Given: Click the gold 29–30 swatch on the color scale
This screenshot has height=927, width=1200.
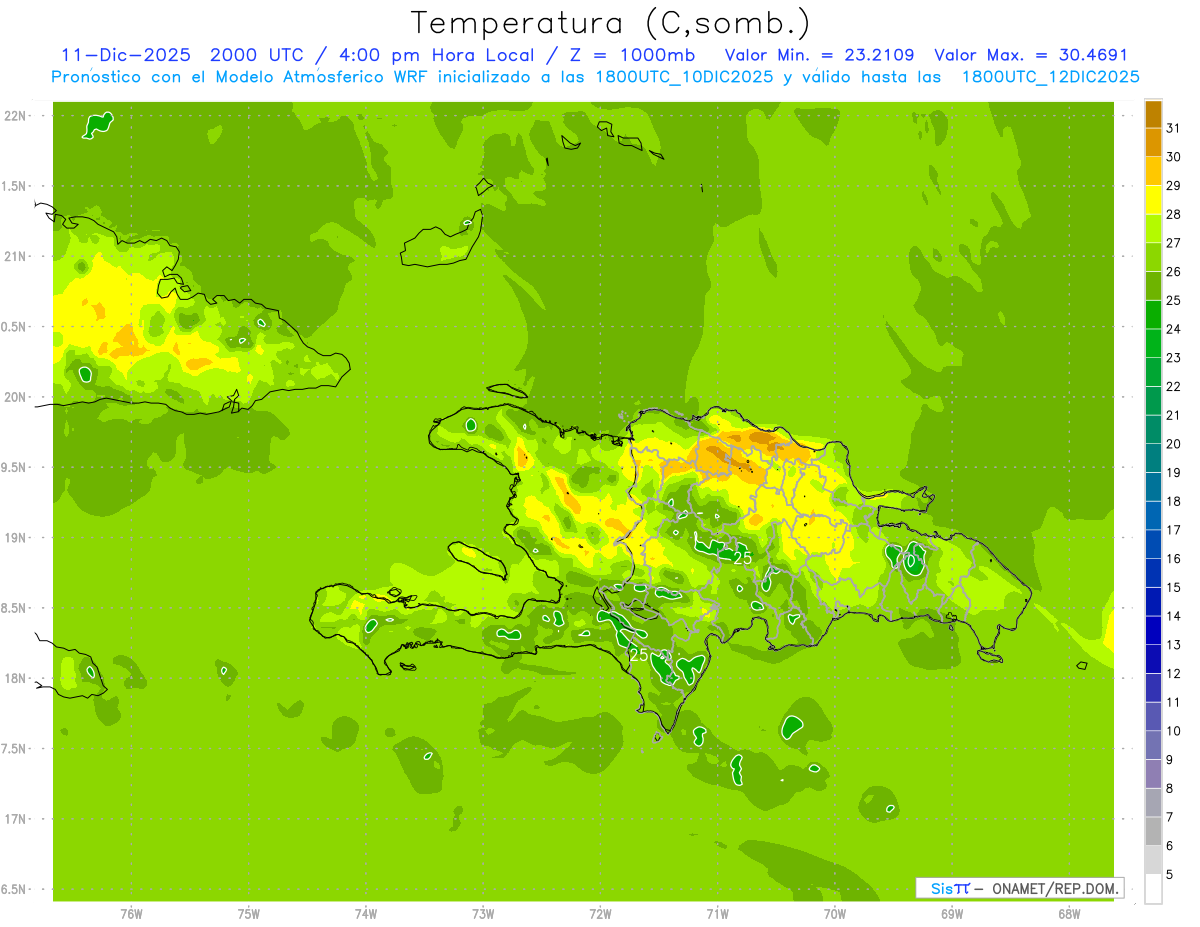Looking at the screenshot, I should click(x=1153, y=172).
